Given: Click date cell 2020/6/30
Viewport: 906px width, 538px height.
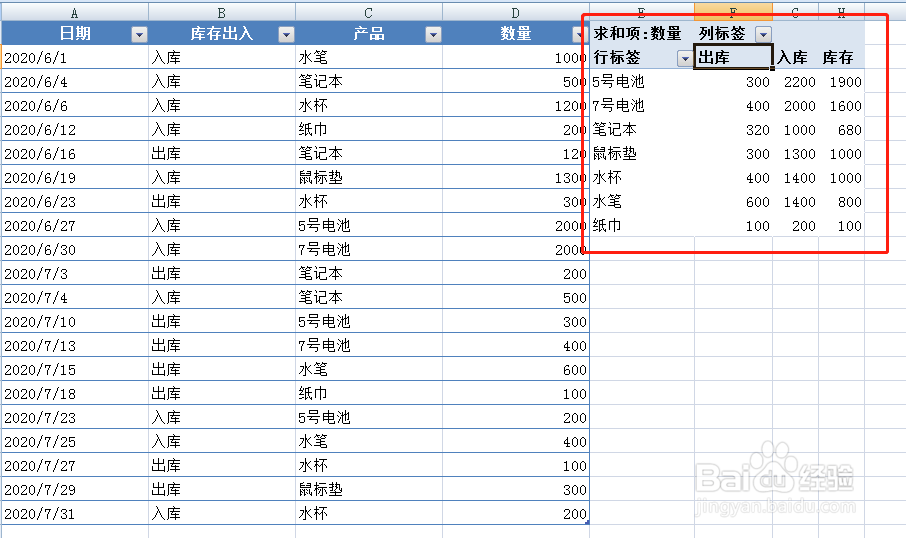Looking at the screenshot, I should 75,250.
